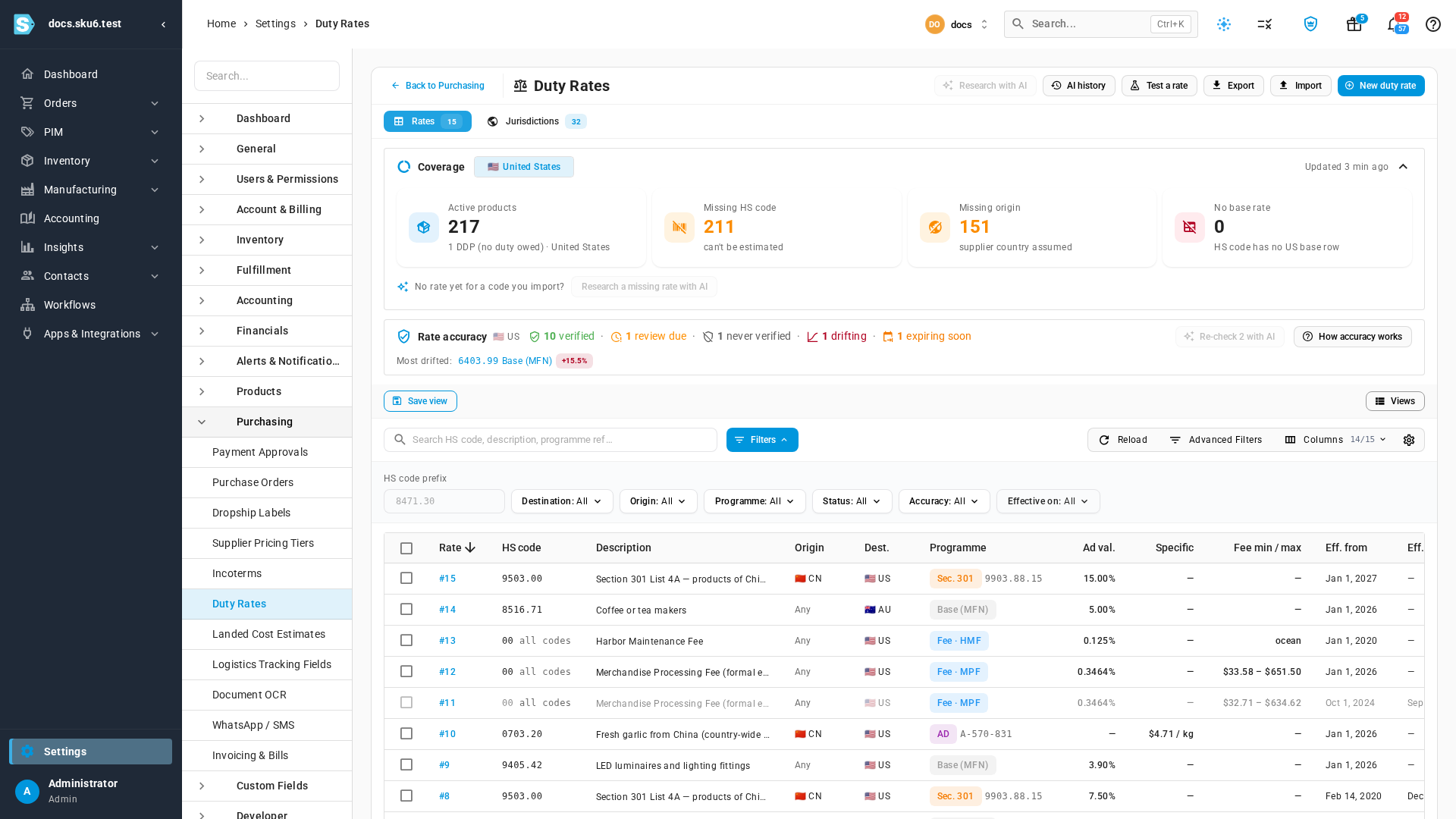Click the Dashboard home icon in sidebar
This screenshot has height=819, width=1456.
27,74
